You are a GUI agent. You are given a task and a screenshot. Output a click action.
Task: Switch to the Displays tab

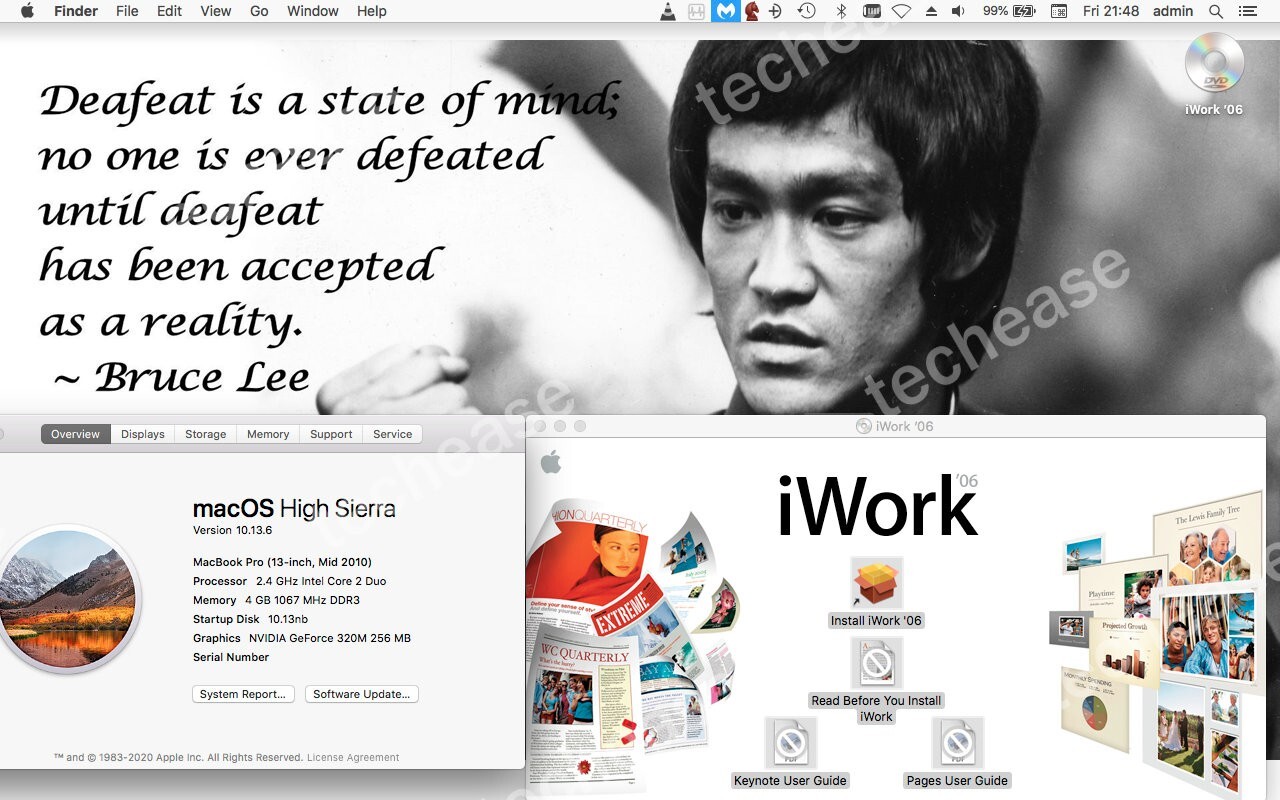coord(143,434)
